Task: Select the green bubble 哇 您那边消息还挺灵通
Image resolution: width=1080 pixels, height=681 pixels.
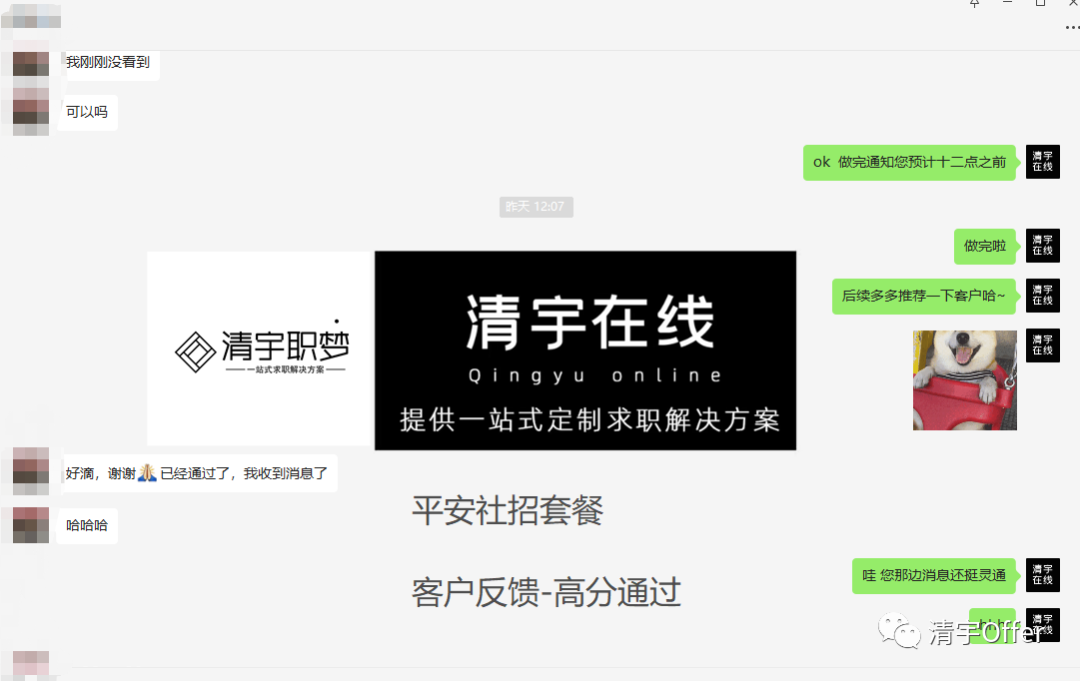Action: coord(934,576)
